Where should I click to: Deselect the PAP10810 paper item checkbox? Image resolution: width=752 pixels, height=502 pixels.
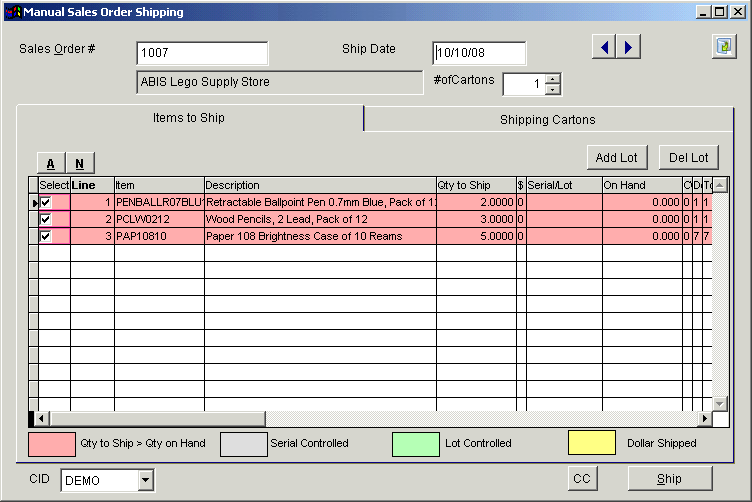pyautogui.click(x=46, y=236)
